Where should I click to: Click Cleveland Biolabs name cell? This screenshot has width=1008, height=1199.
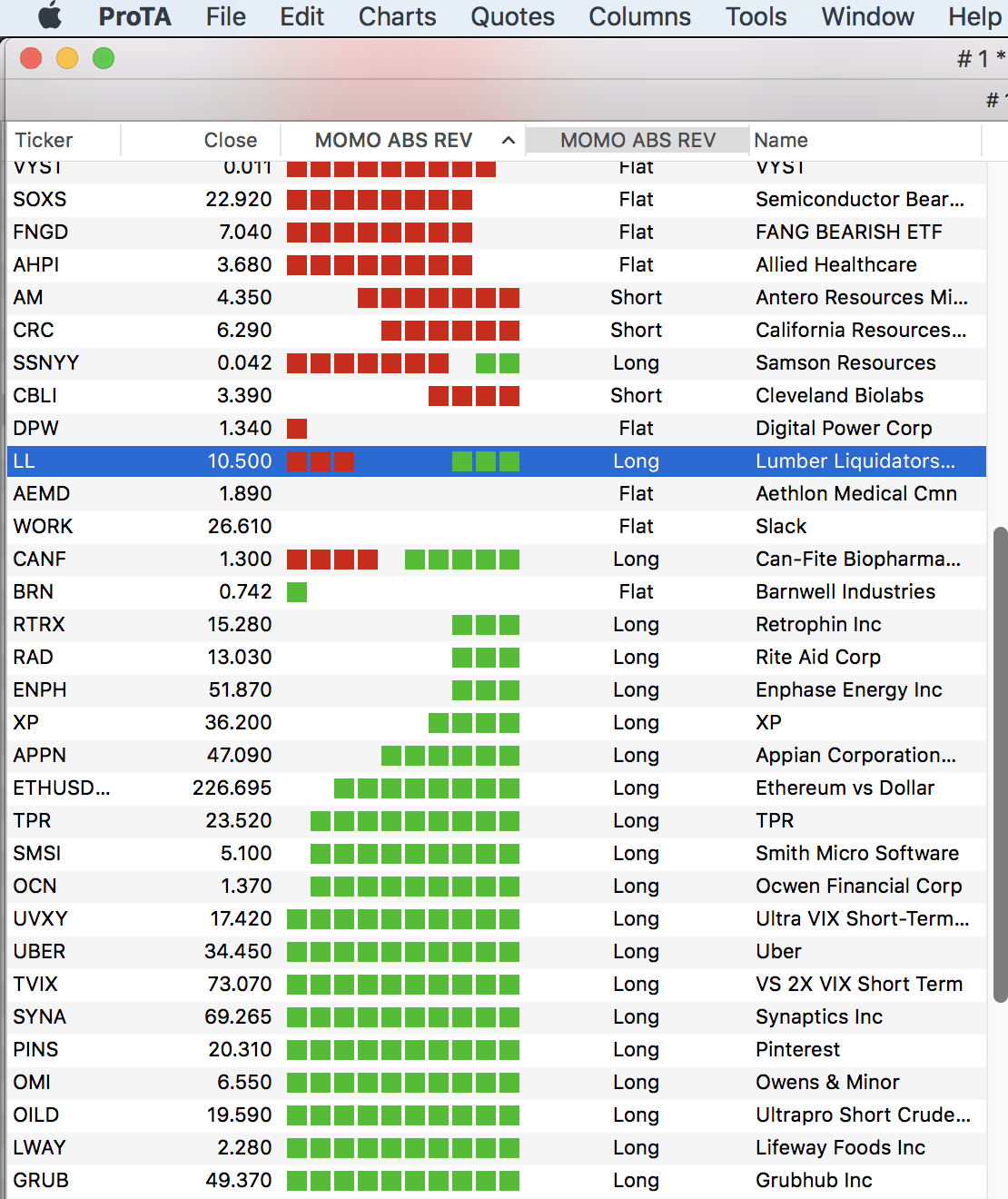point(839,396)
